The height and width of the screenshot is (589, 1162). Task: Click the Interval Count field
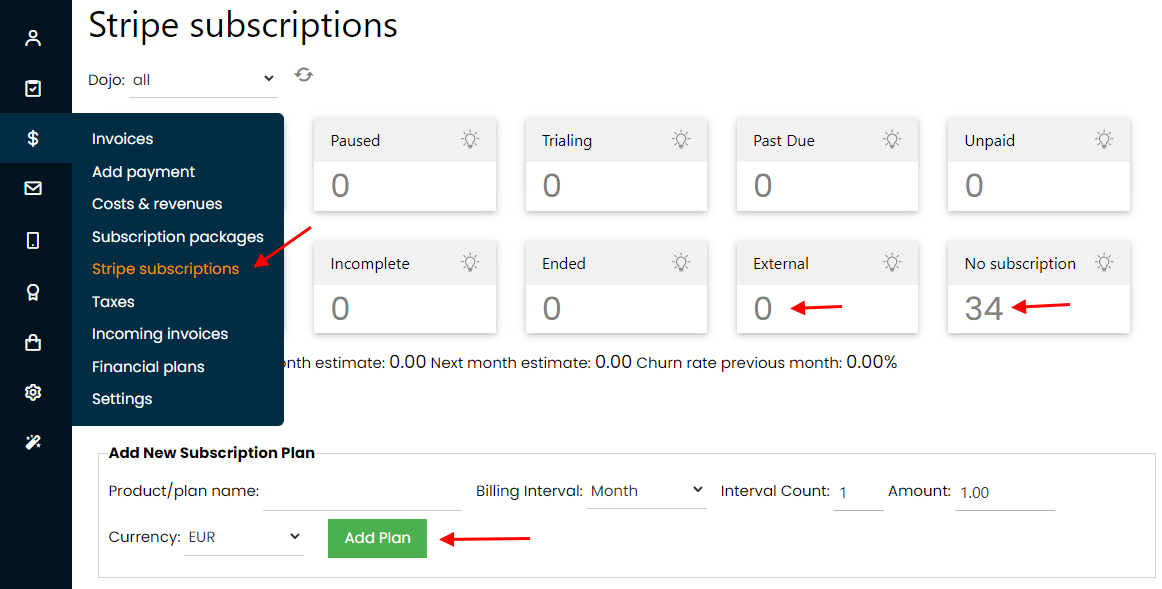859,493
